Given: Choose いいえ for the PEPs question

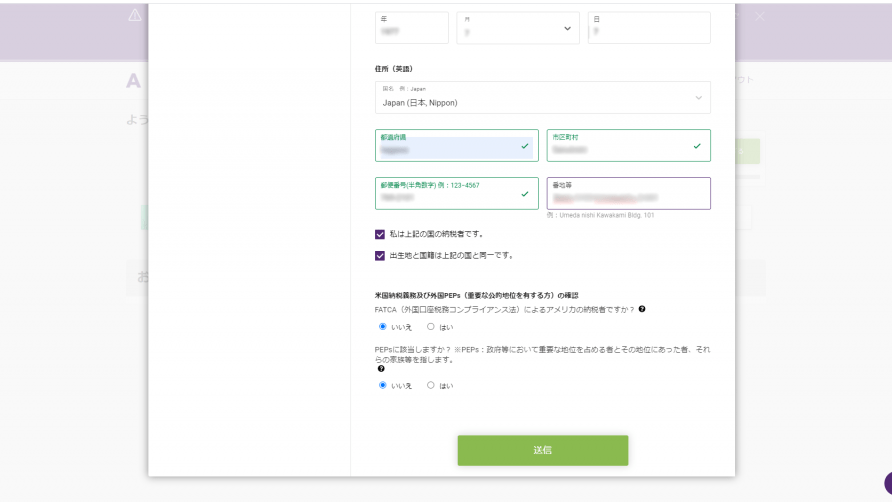Looking at the screenshot, I should pyautogui.click(x=383, y=385).
